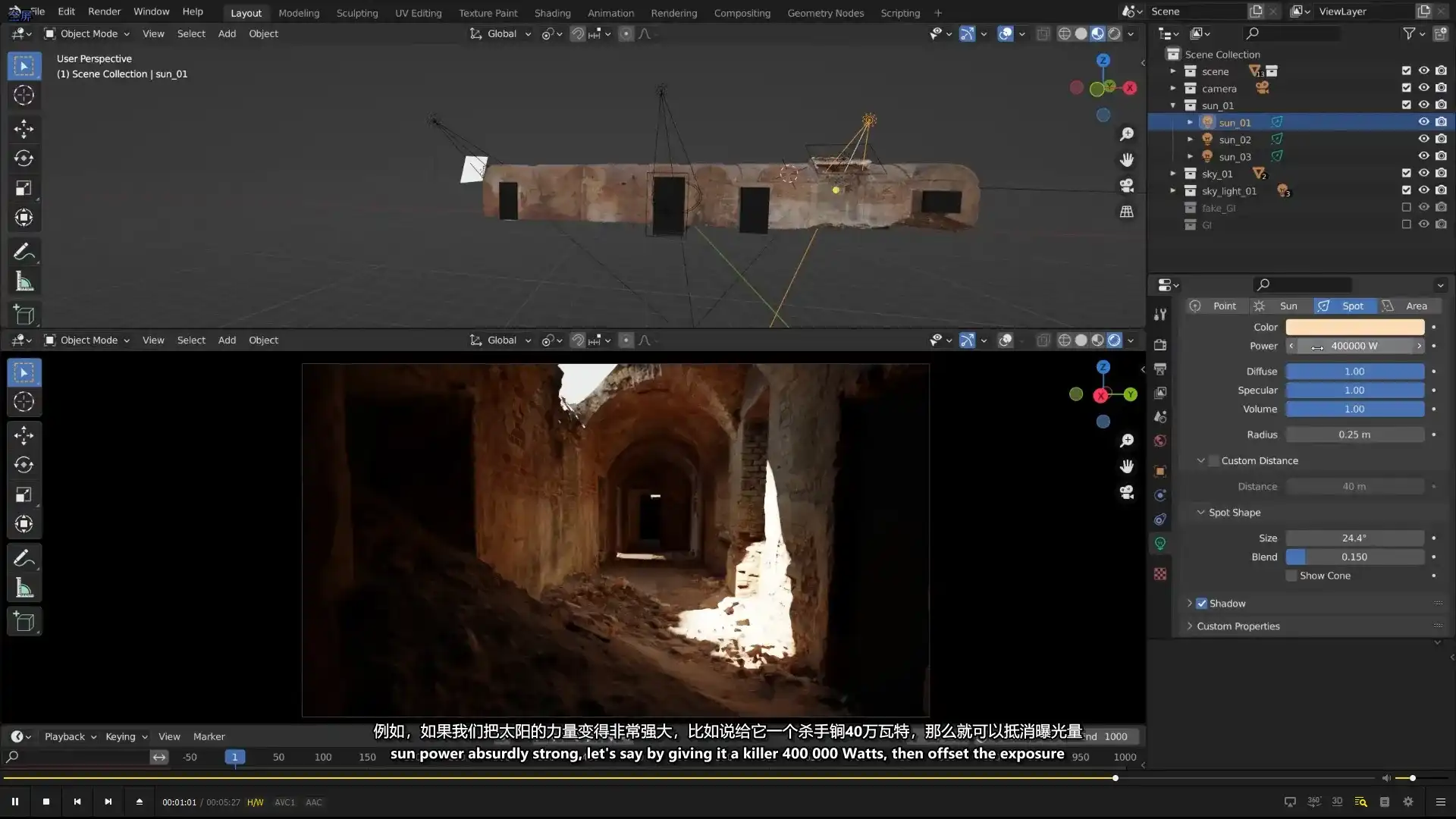1456x819 pixels.
Task: Select the Cursor tool in upper viewport
Action: [24, 96]
